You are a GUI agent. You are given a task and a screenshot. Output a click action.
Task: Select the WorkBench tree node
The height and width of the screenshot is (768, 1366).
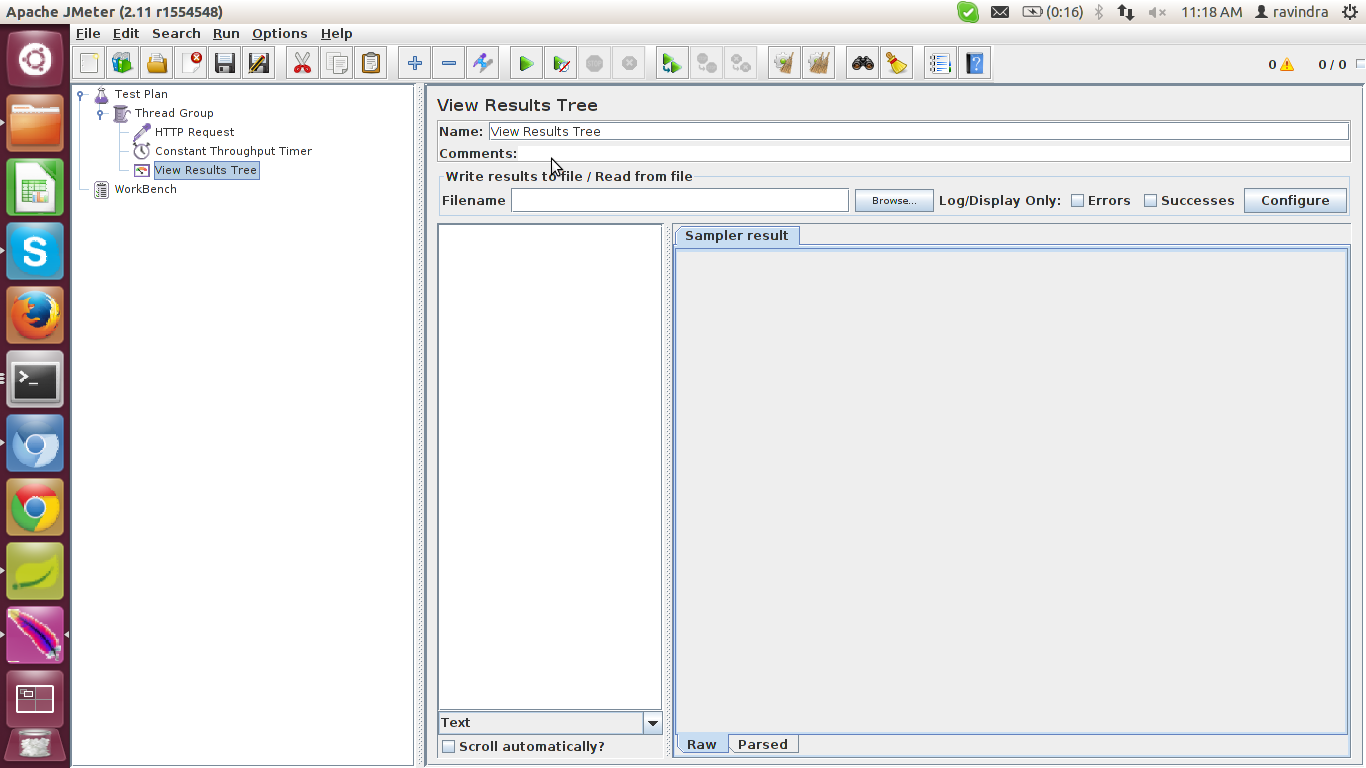145,189
